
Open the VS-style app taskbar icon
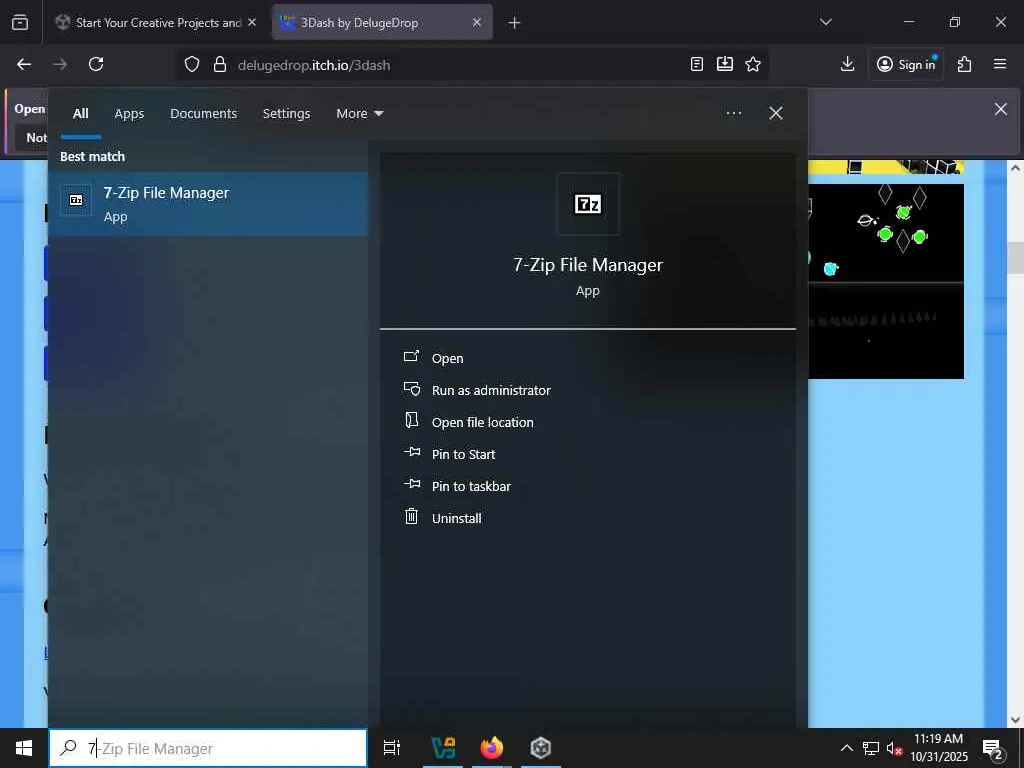[443, 748]
